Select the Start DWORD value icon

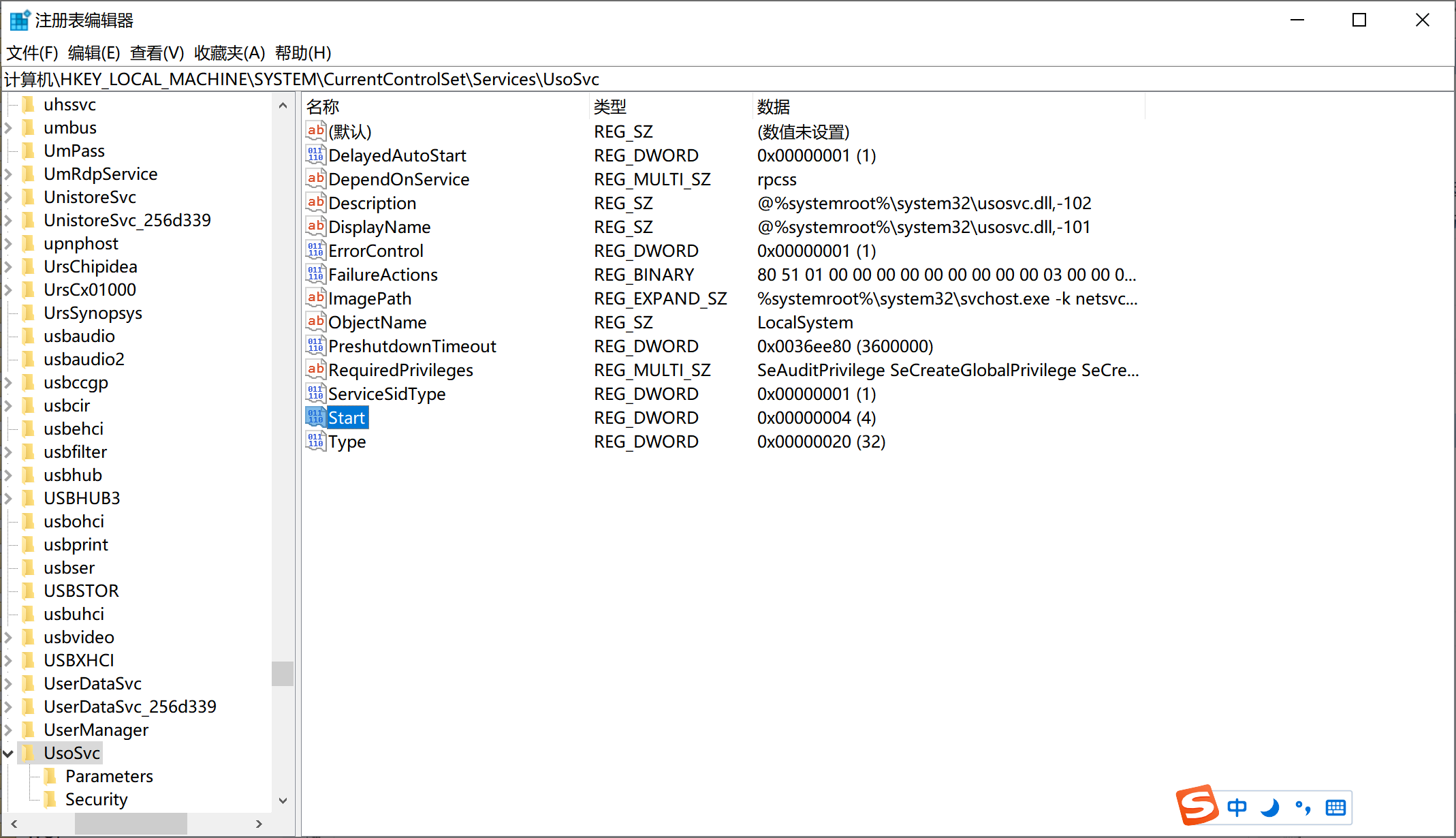315,417
